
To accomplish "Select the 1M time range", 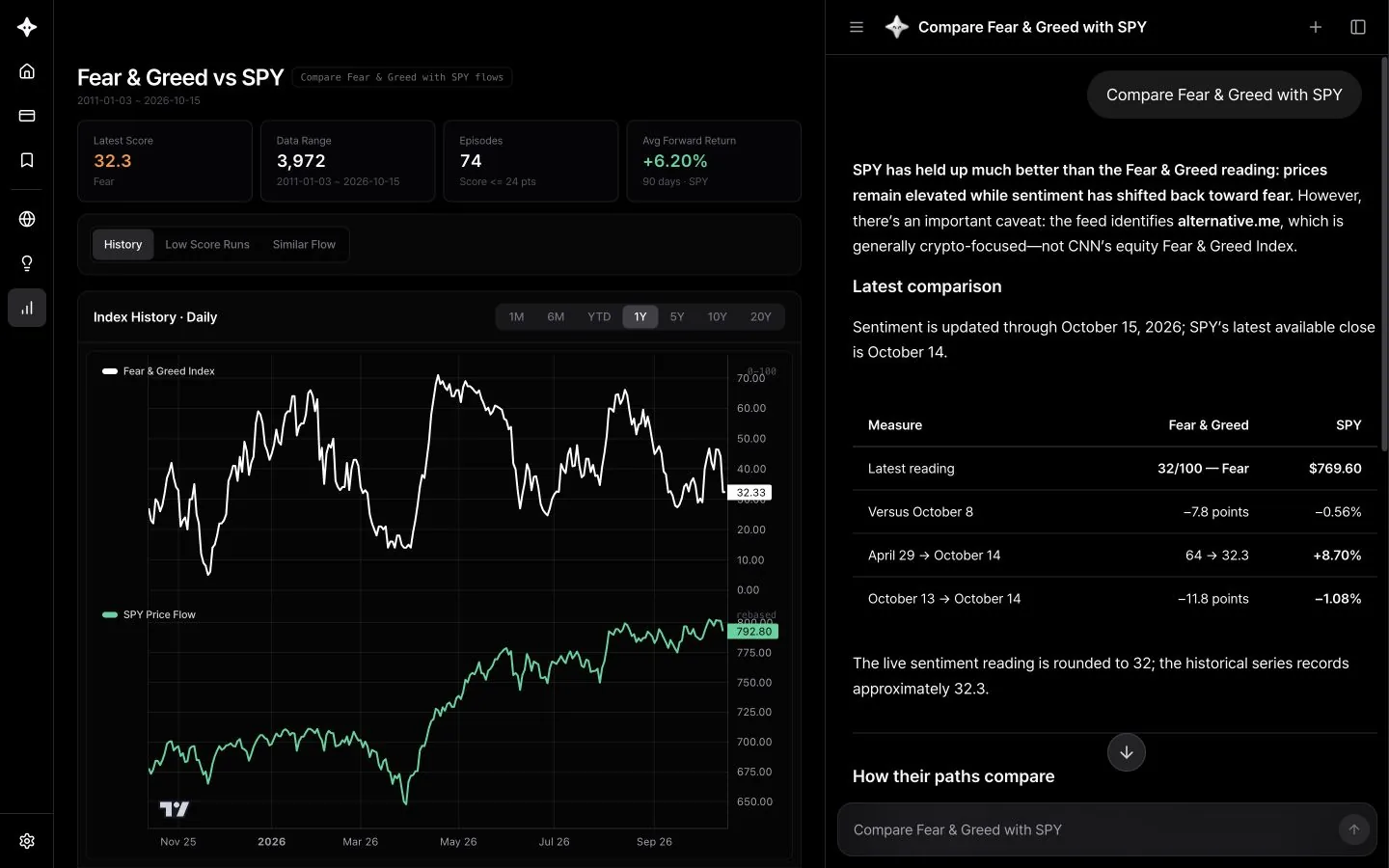I will click(x=517, y=317).
